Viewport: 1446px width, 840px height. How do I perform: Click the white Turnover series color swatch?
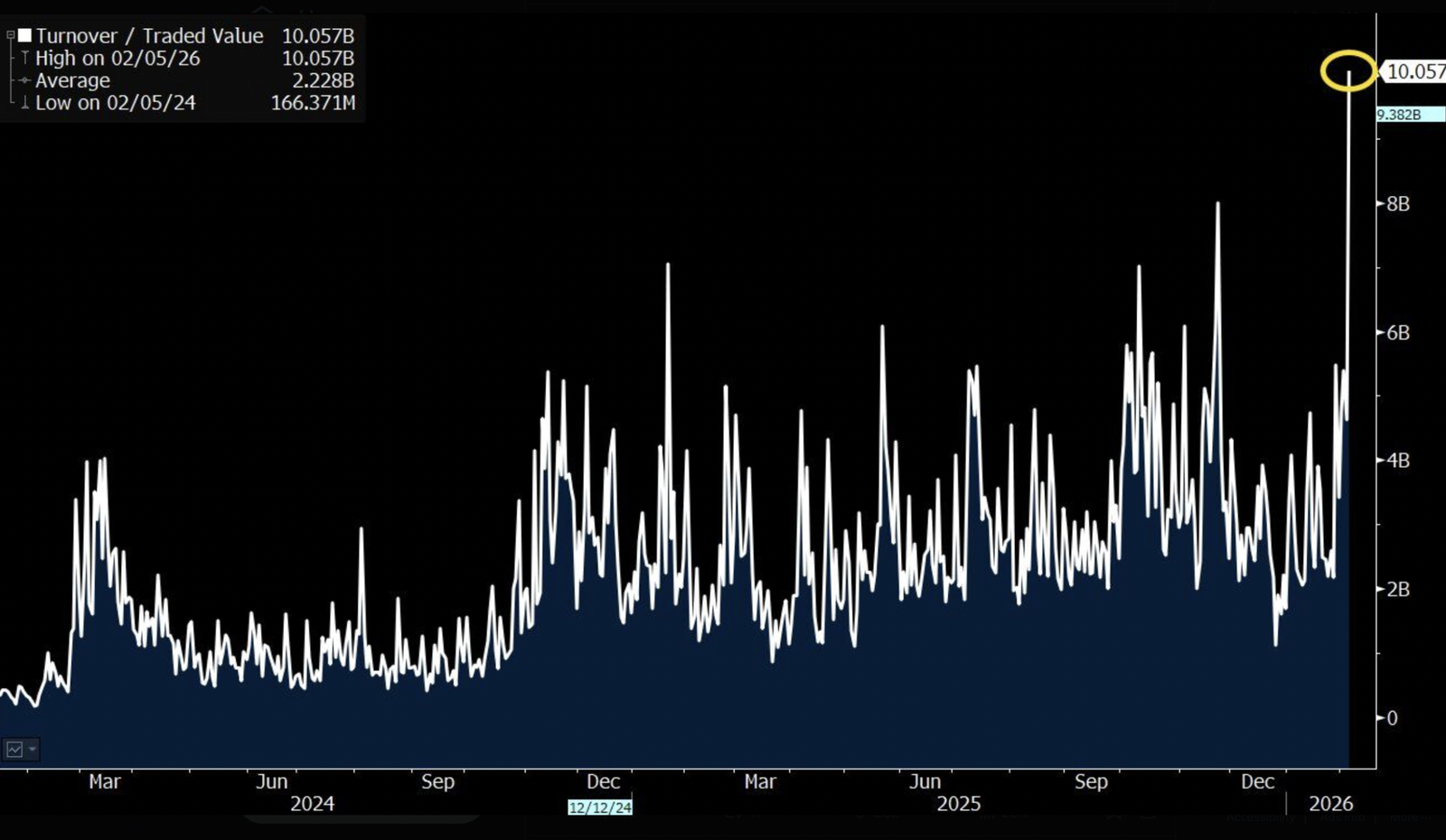click(x=25, y=36)
